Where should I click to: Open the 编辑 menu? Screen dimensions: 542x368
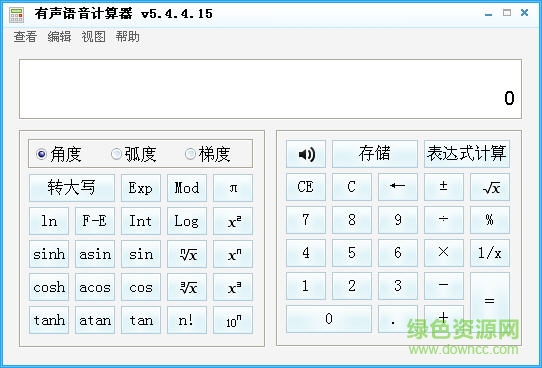point(59,36)
